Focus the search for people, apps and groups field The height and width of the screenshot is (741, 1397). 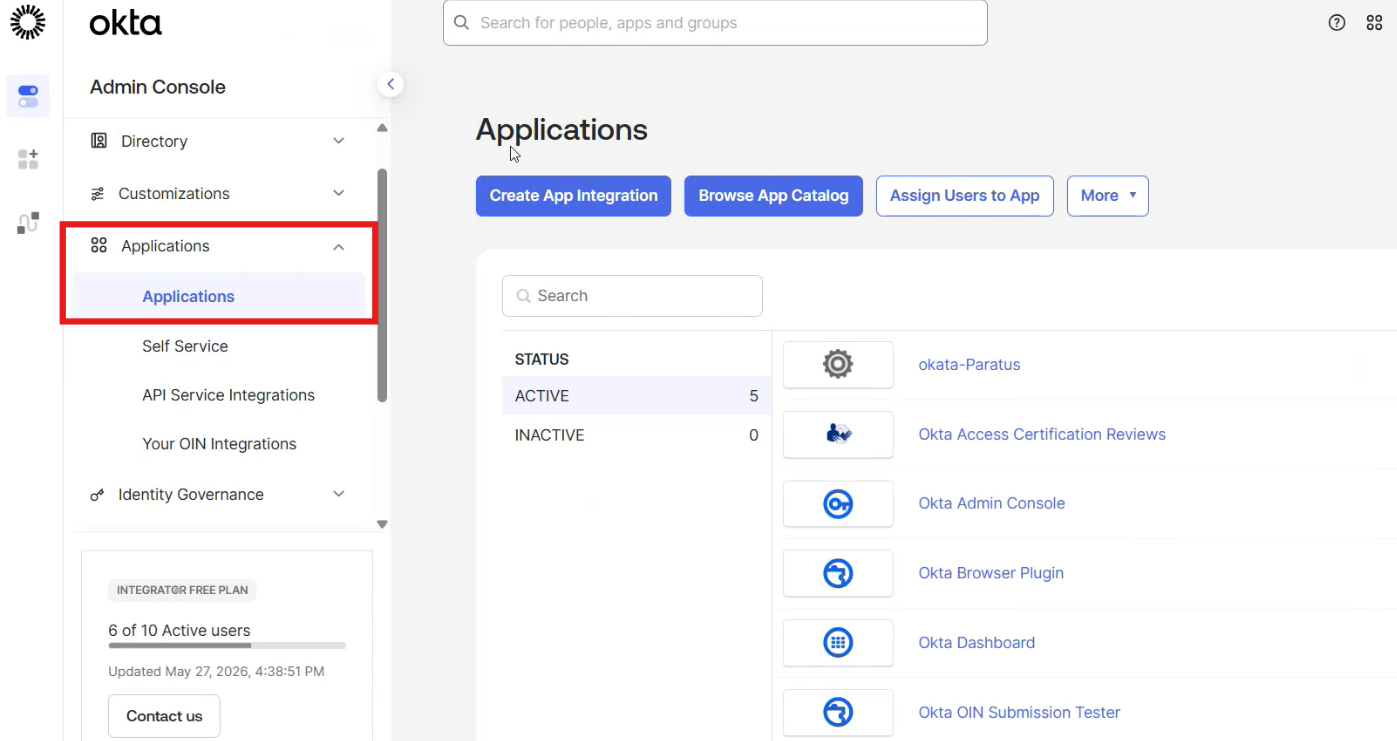point(715,23)
